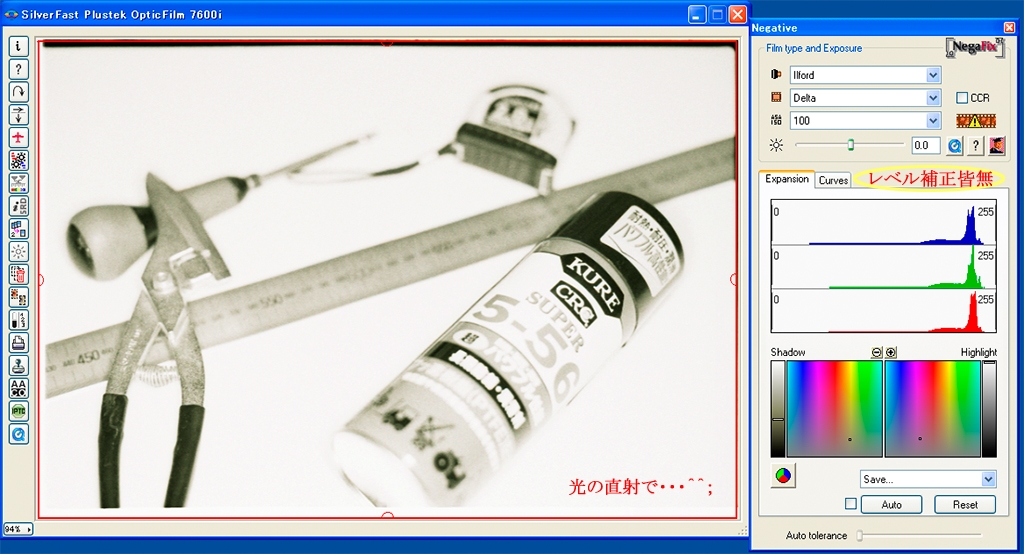Open the Ilford film manufacturer dropdown
Image resolution: width=1024 pixels, height=554 pixels.
865,75
